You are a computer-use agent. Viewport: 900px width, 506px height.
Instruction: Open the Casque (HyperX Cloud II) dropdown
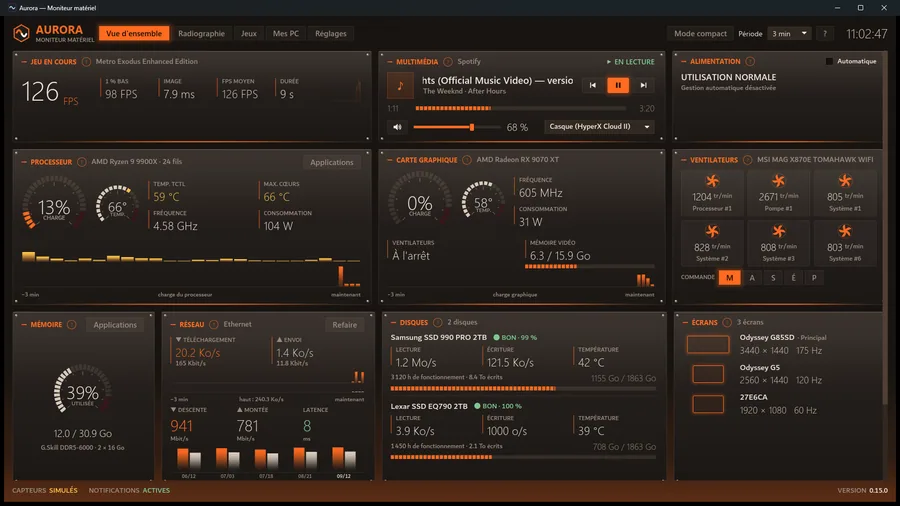(599, 126)
